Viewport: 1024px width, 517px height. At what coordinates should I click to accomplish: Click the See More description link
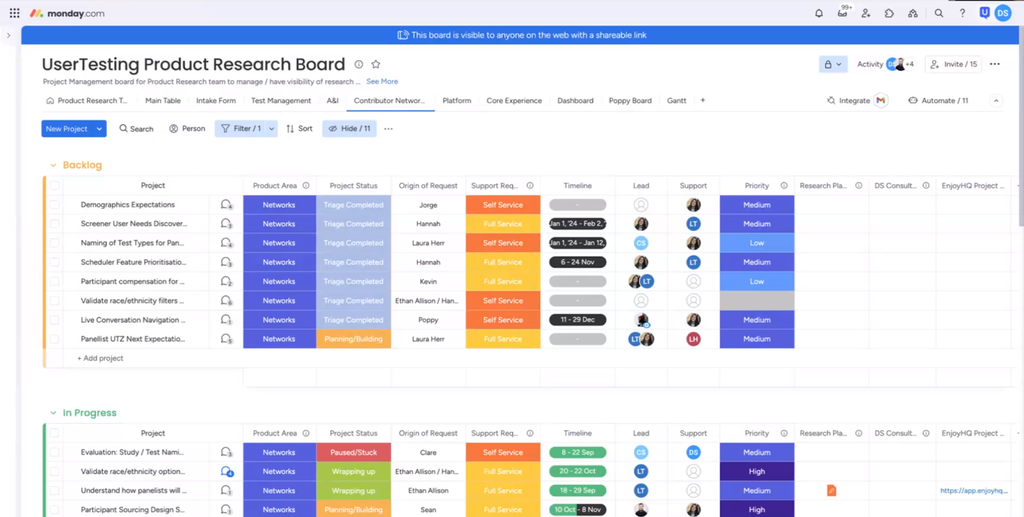382,82
